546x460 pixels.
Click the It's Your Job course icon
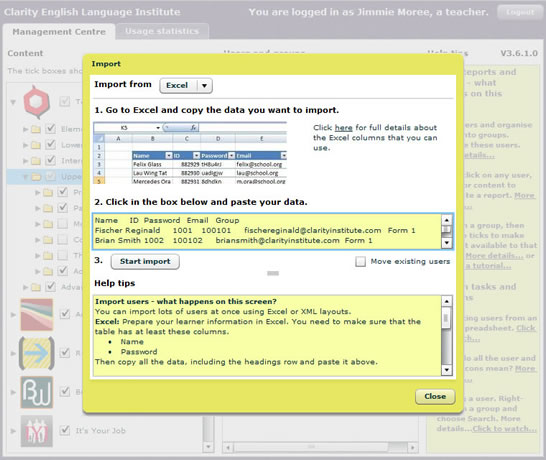37,431
